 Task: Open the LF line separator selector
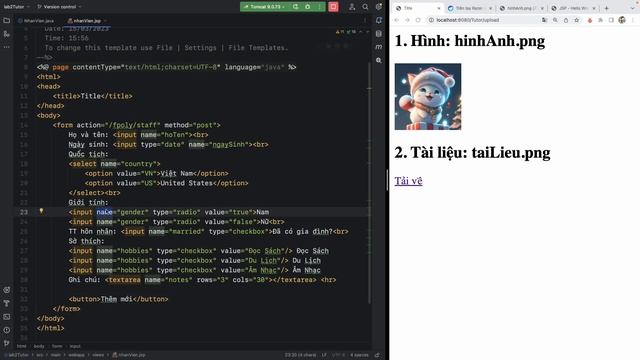pos(324,355)
